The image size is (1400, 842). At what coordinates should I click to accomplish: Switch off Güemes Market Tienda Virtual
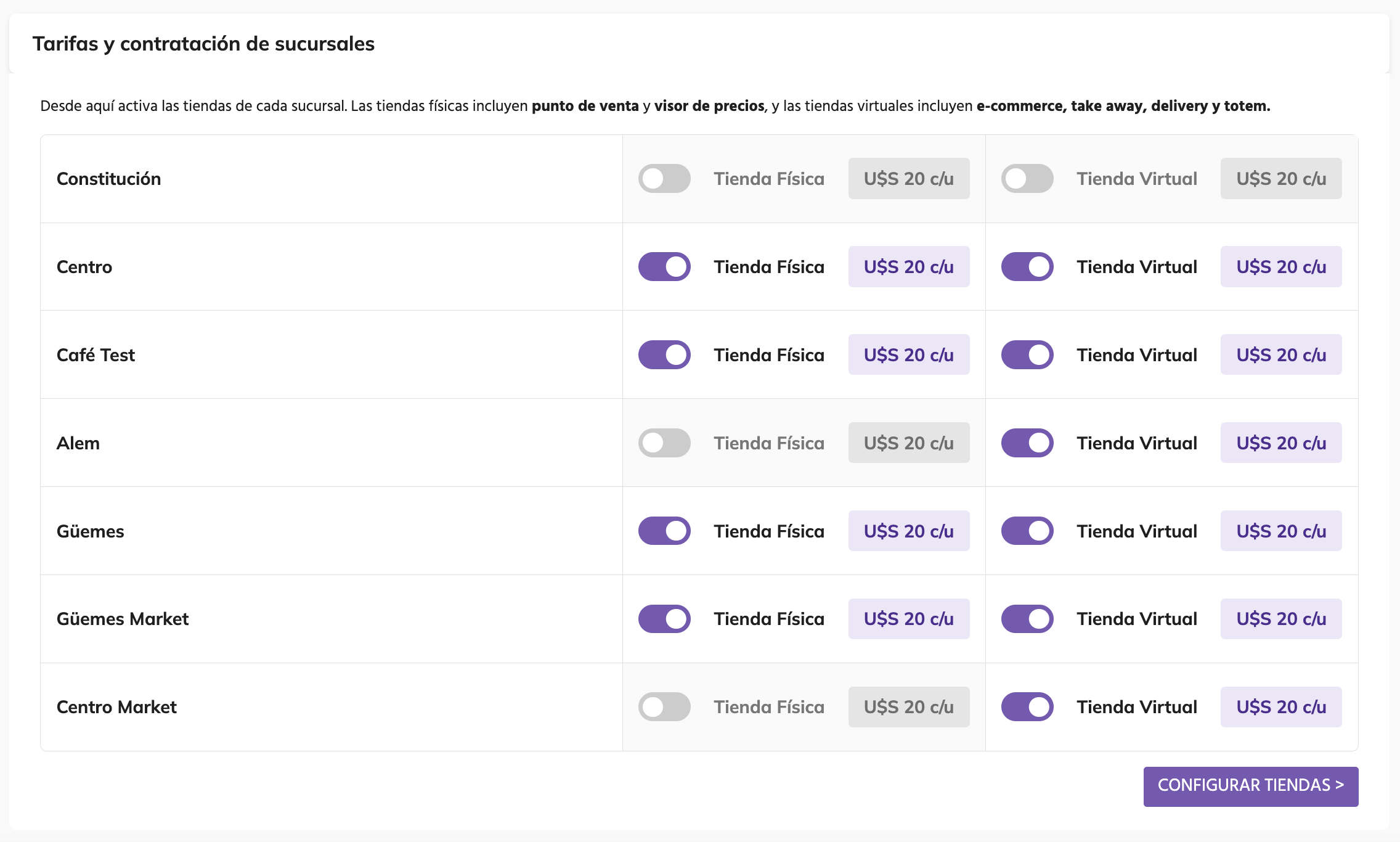click(1027, 619)
